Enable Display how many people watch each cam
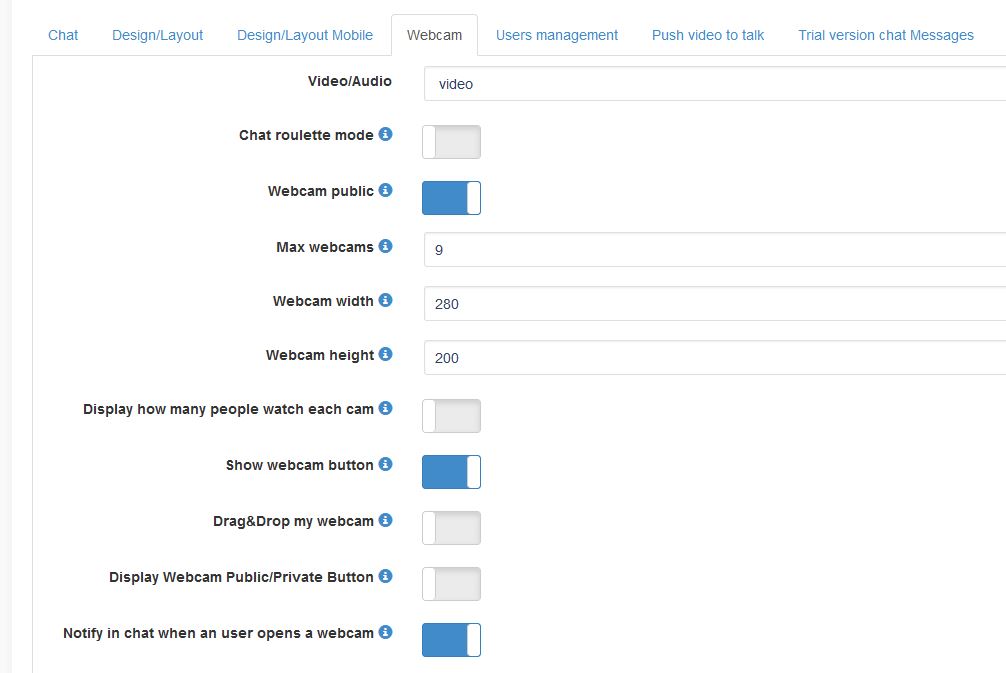The image size is (1006, 673). (x=451, y=416)
